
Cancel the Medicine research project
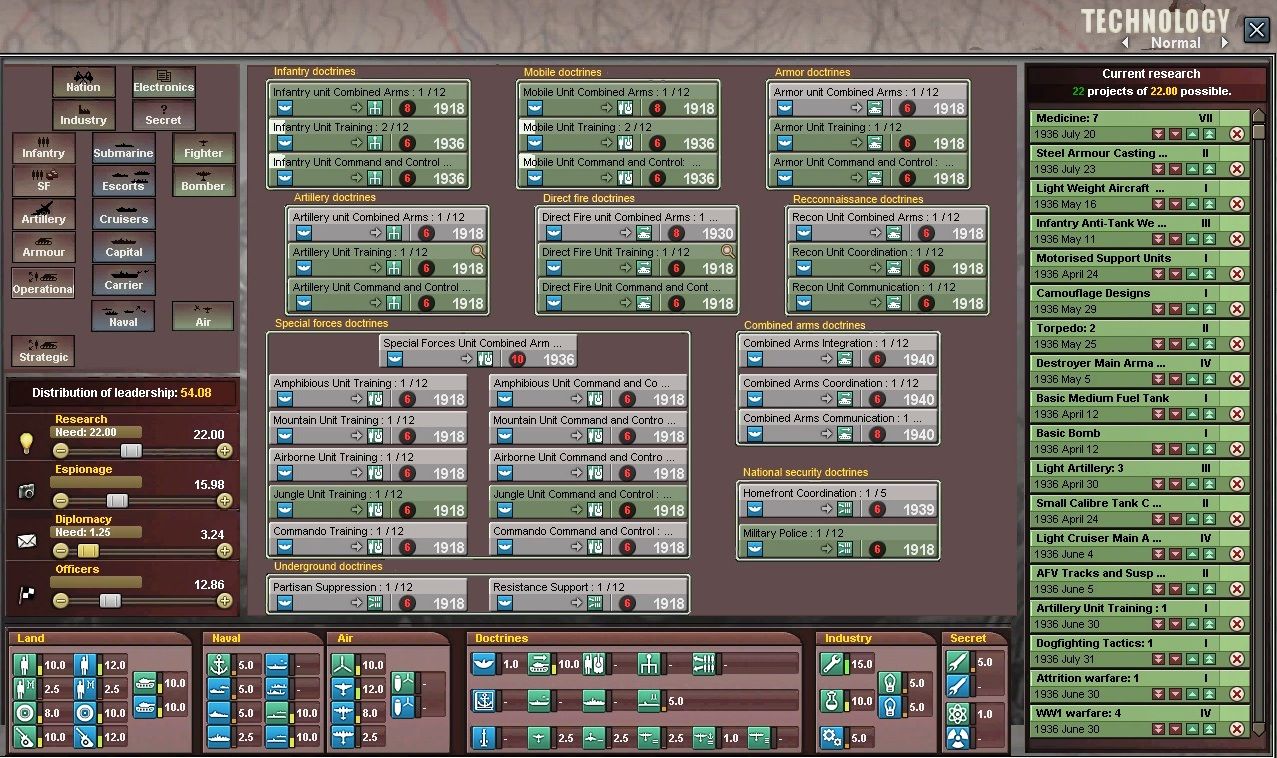click(1237, 134)
